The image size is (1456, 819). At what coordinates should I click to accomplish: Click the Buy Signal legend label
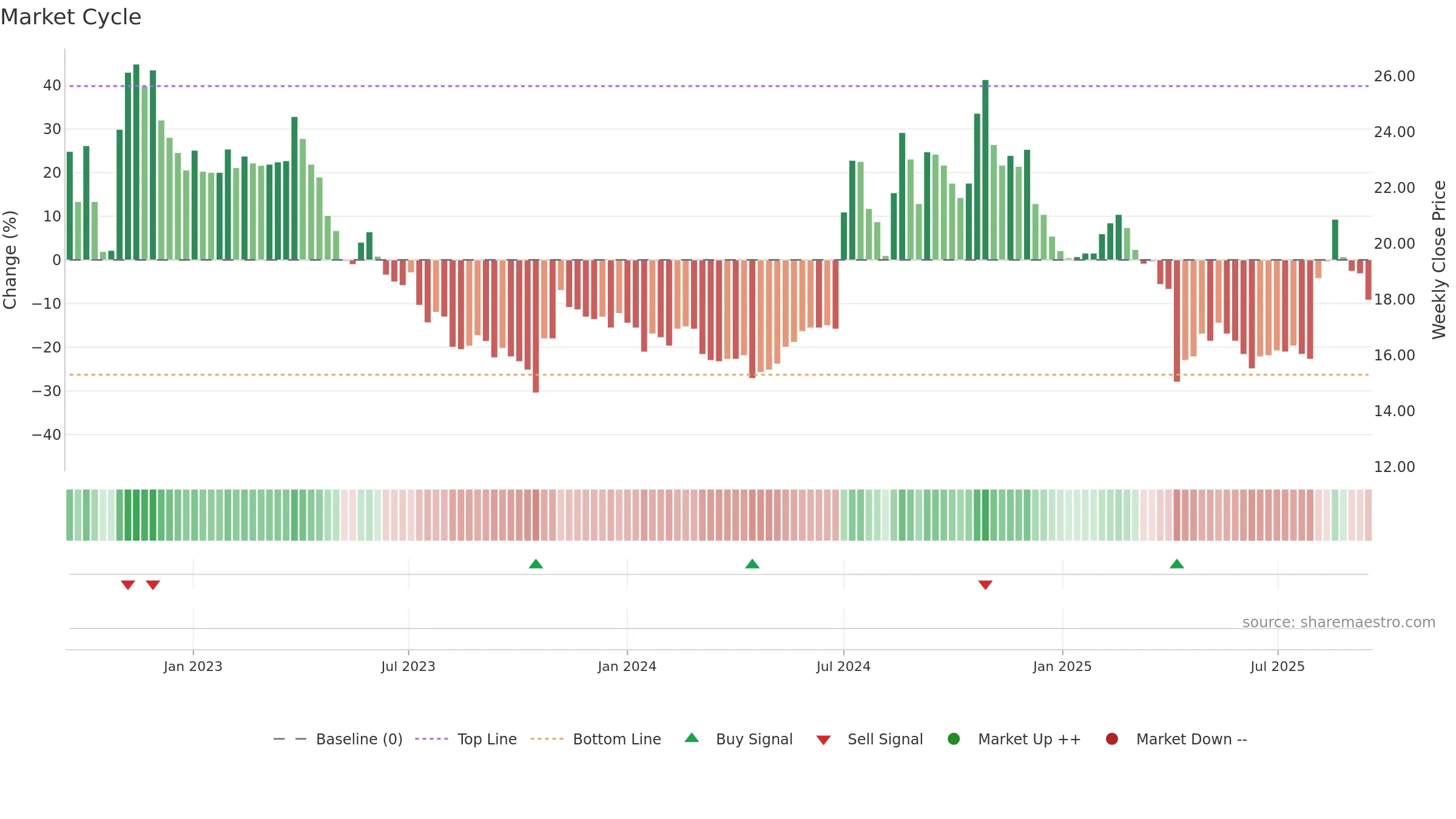[x=754, y=739]
